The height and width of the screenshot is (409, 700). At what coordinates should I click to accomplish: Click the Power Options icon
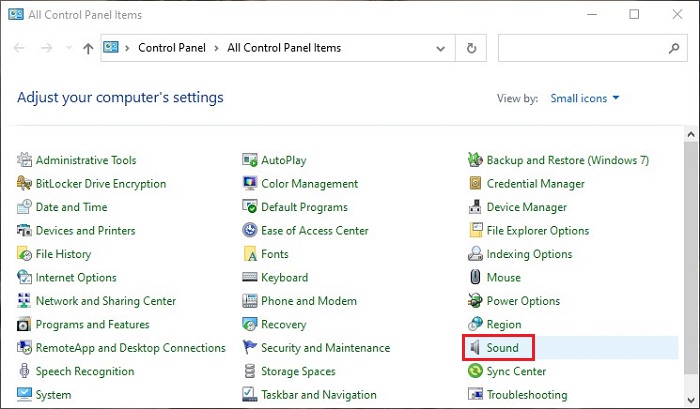click(x=475, y=300)
